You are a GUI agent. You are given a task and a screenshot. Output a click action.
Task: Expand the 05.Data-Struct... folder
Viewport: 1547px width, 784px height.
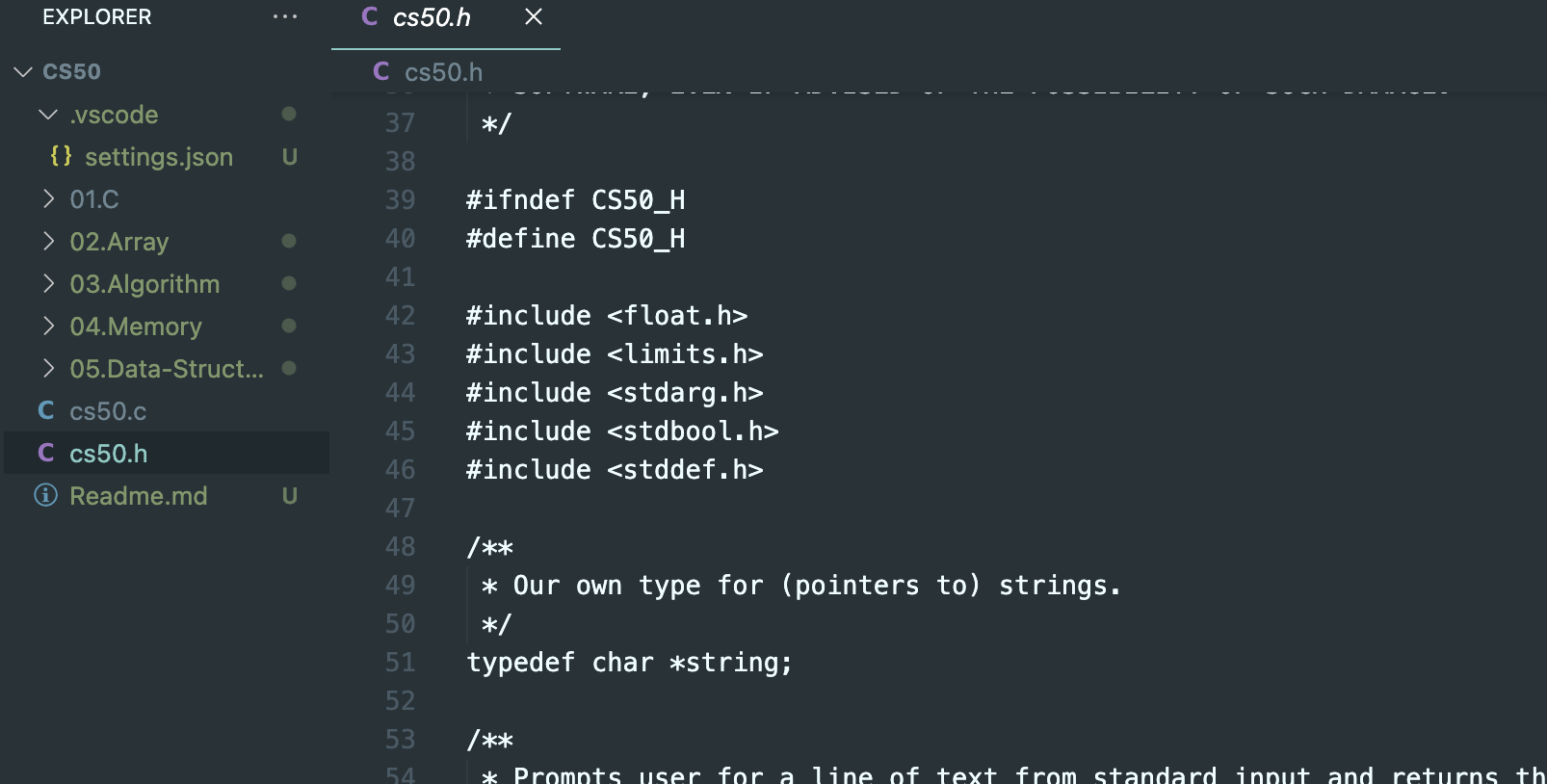coord(48,368)
